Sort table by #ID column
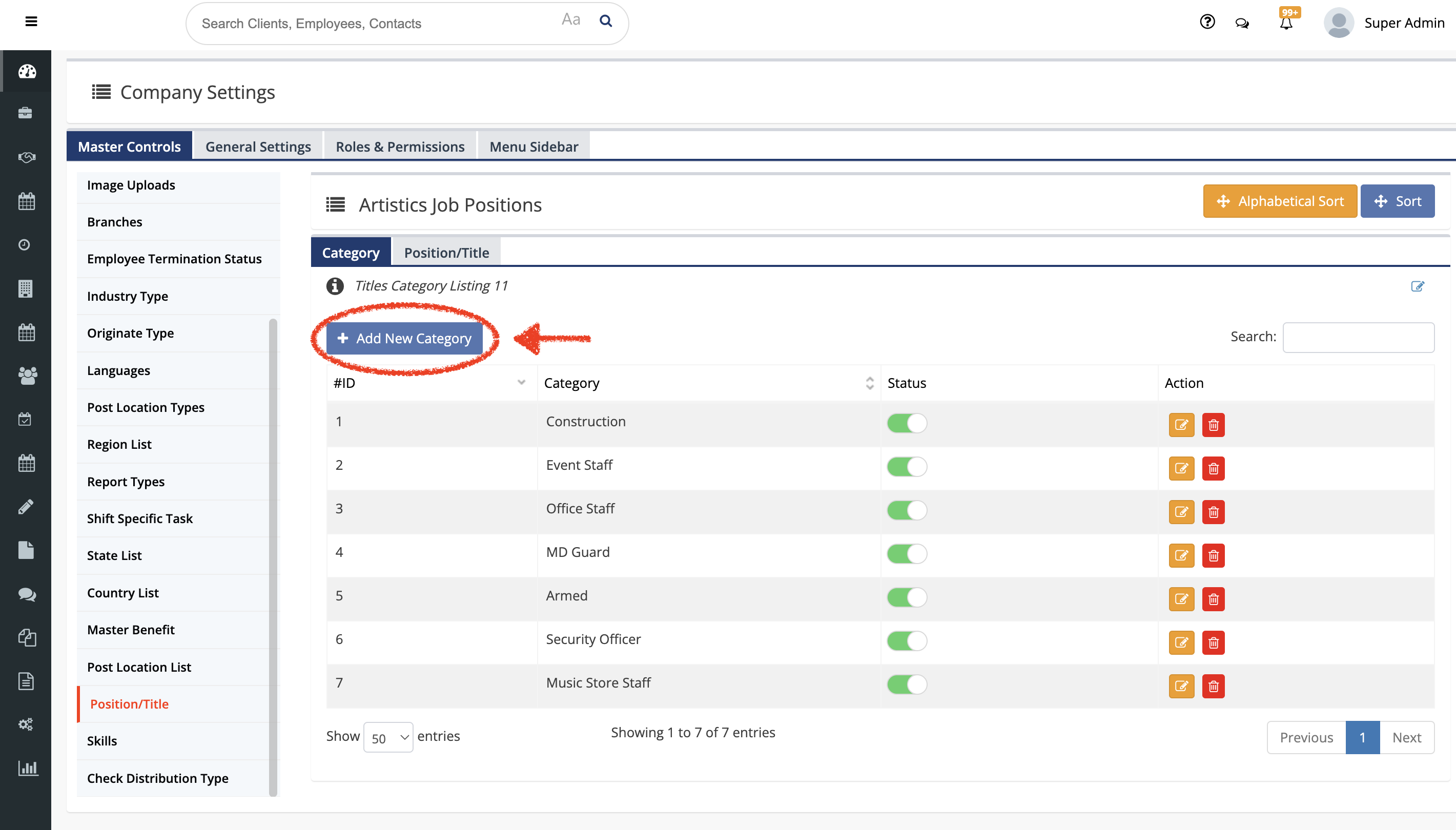 [431, 383]
